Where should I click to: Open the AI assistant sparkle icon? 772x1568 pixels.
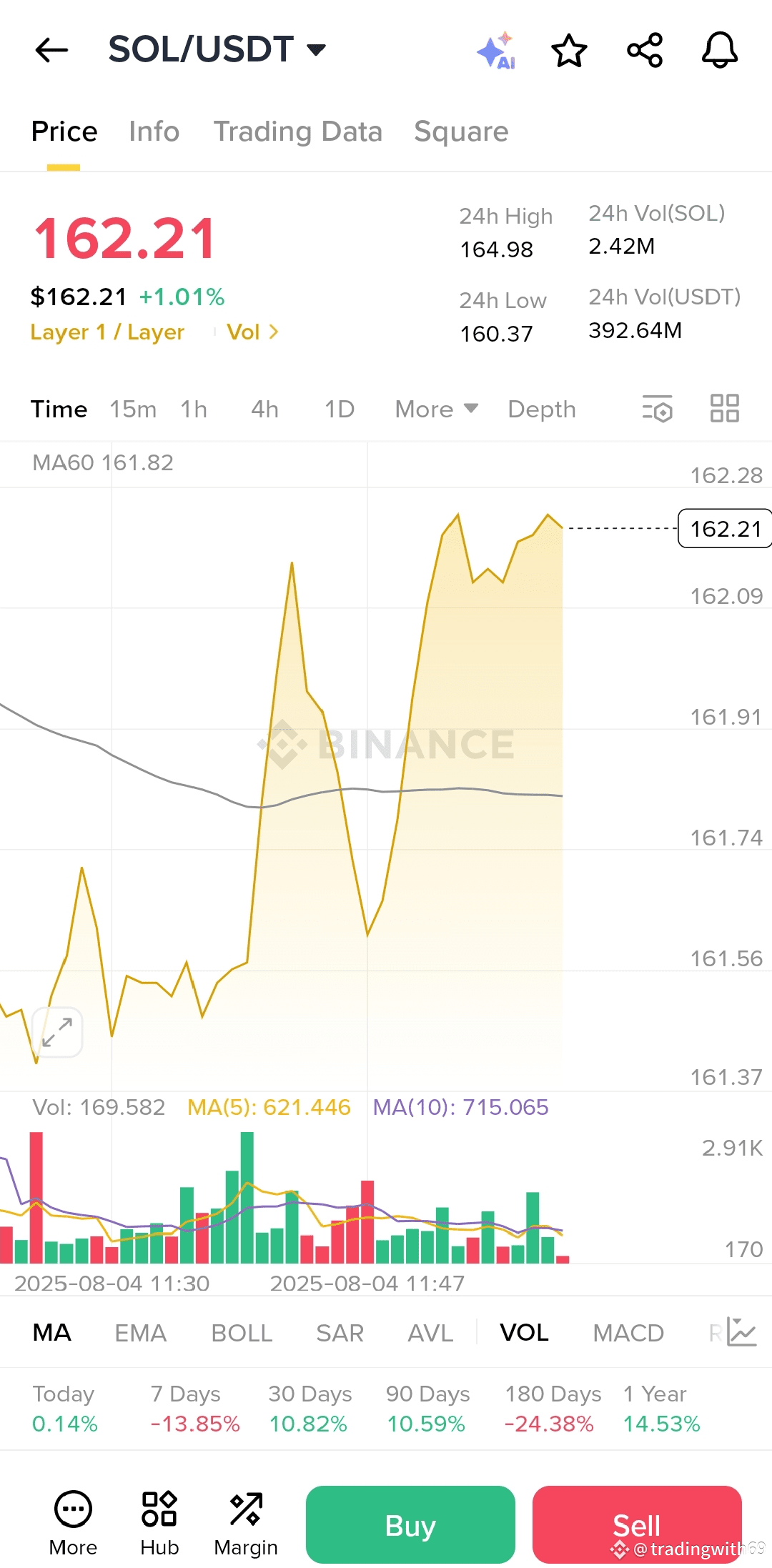[x=496, y=51]
